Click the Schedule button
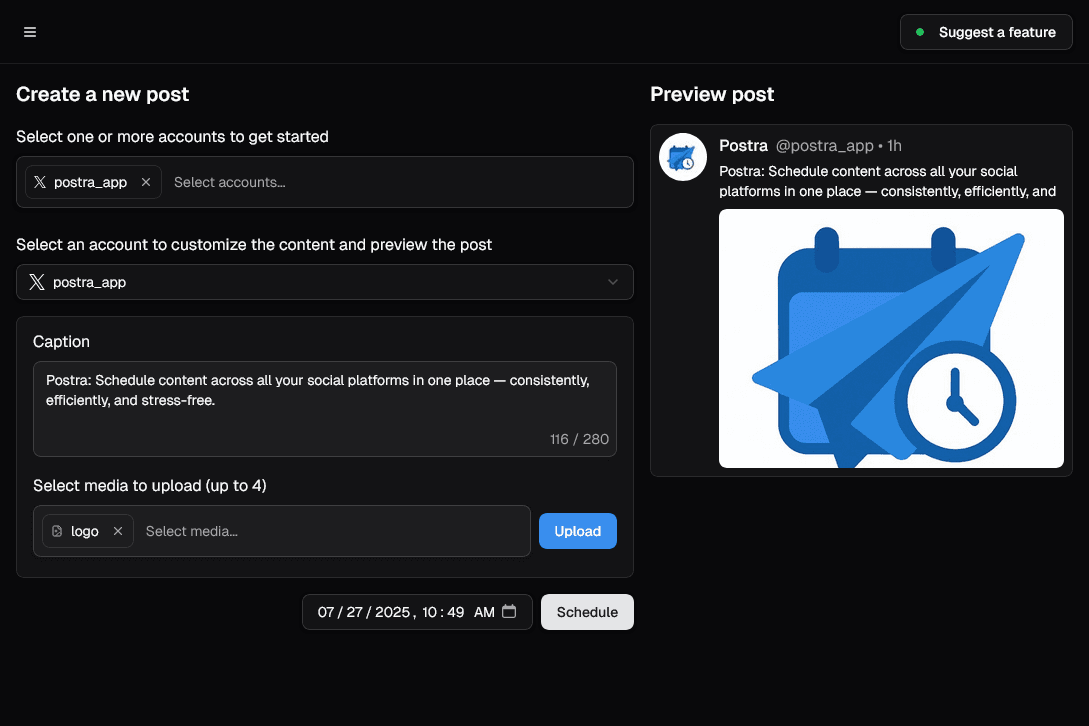The width and height of the screenshot is (1089, 726). [x=587, y=612]
